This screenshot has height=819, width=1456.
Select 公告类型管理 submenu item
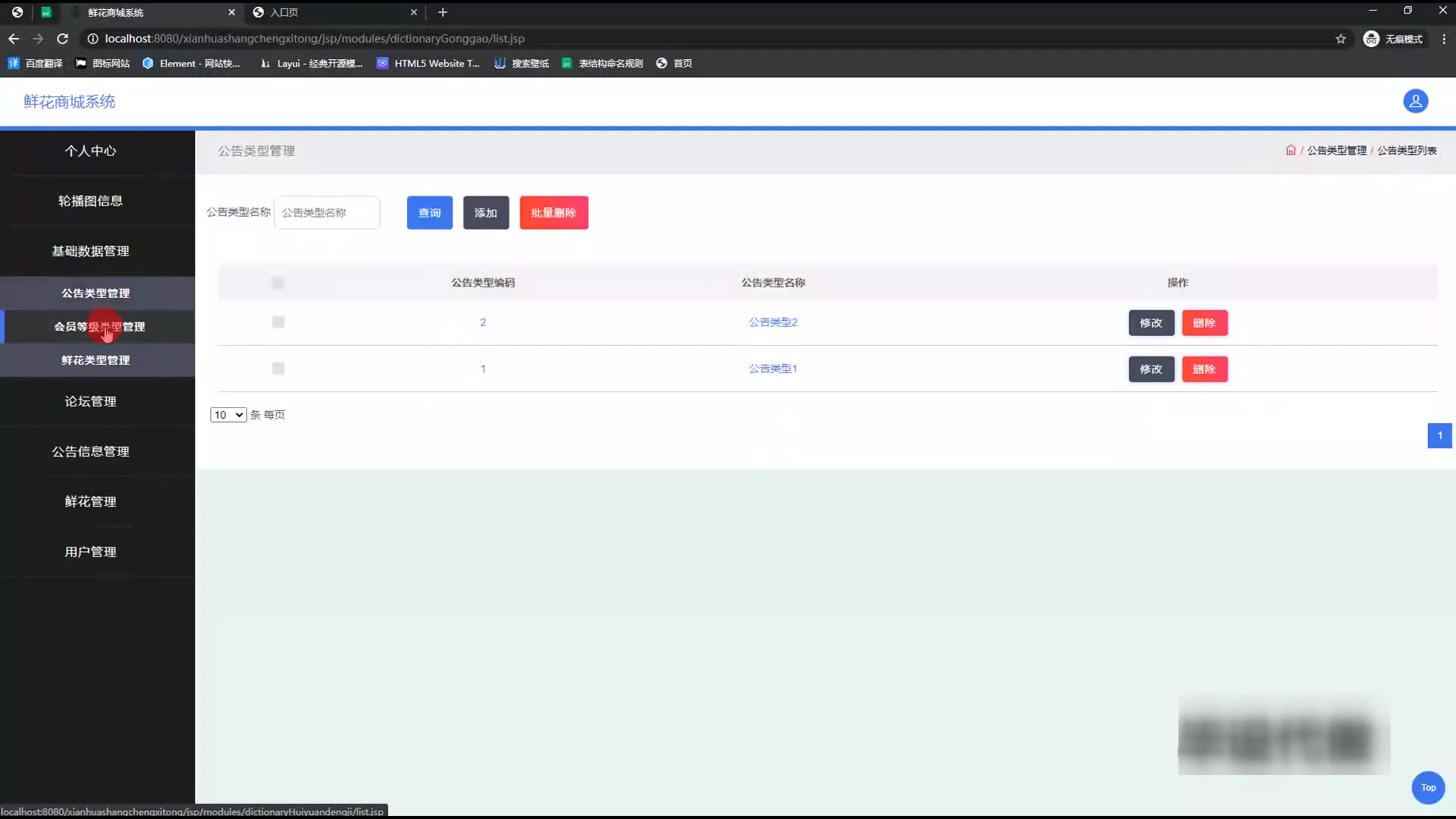(96, 293)
